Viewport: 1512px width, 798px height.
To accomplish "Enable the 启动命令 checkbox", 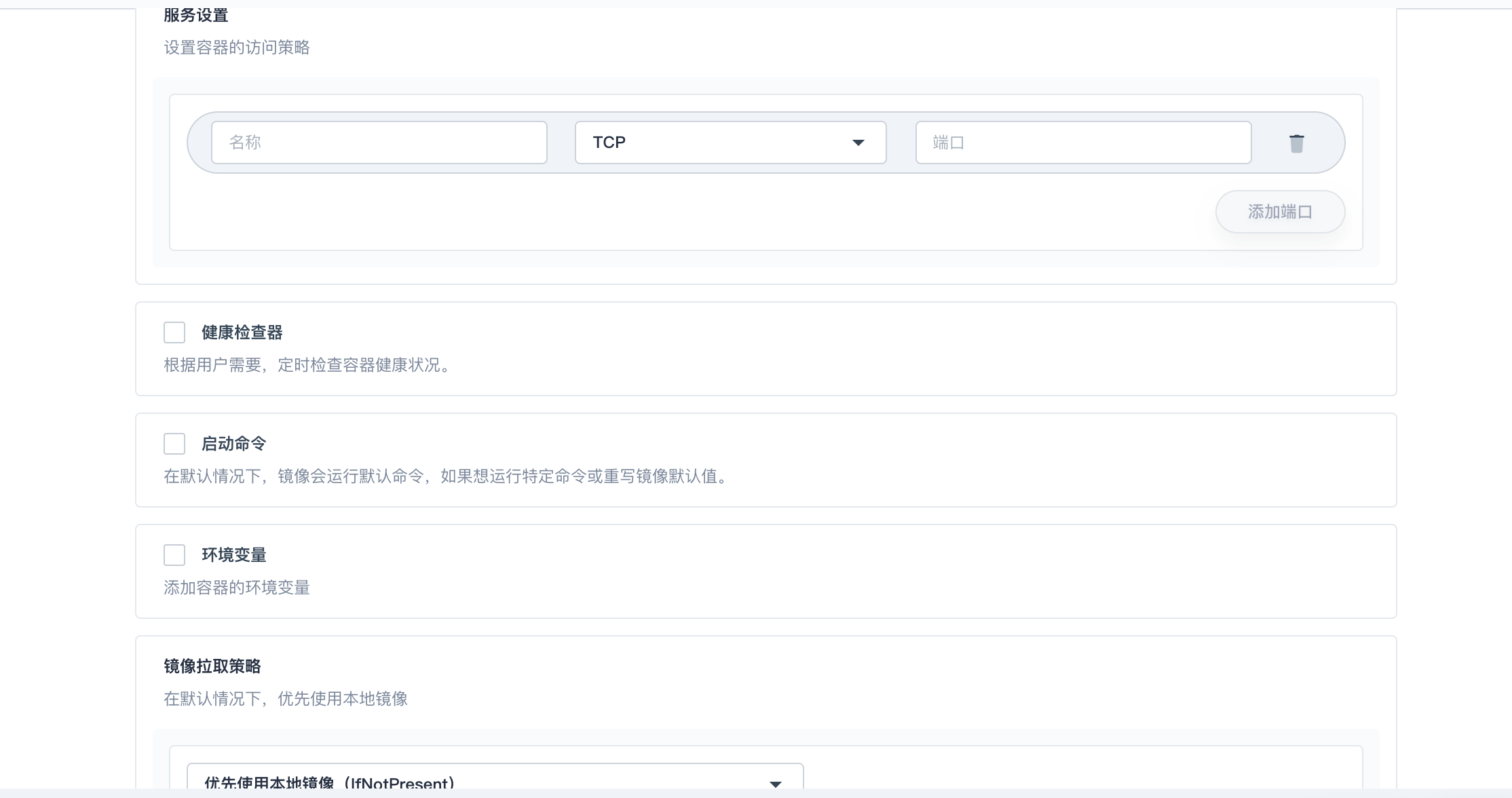I will pos(174,444).
